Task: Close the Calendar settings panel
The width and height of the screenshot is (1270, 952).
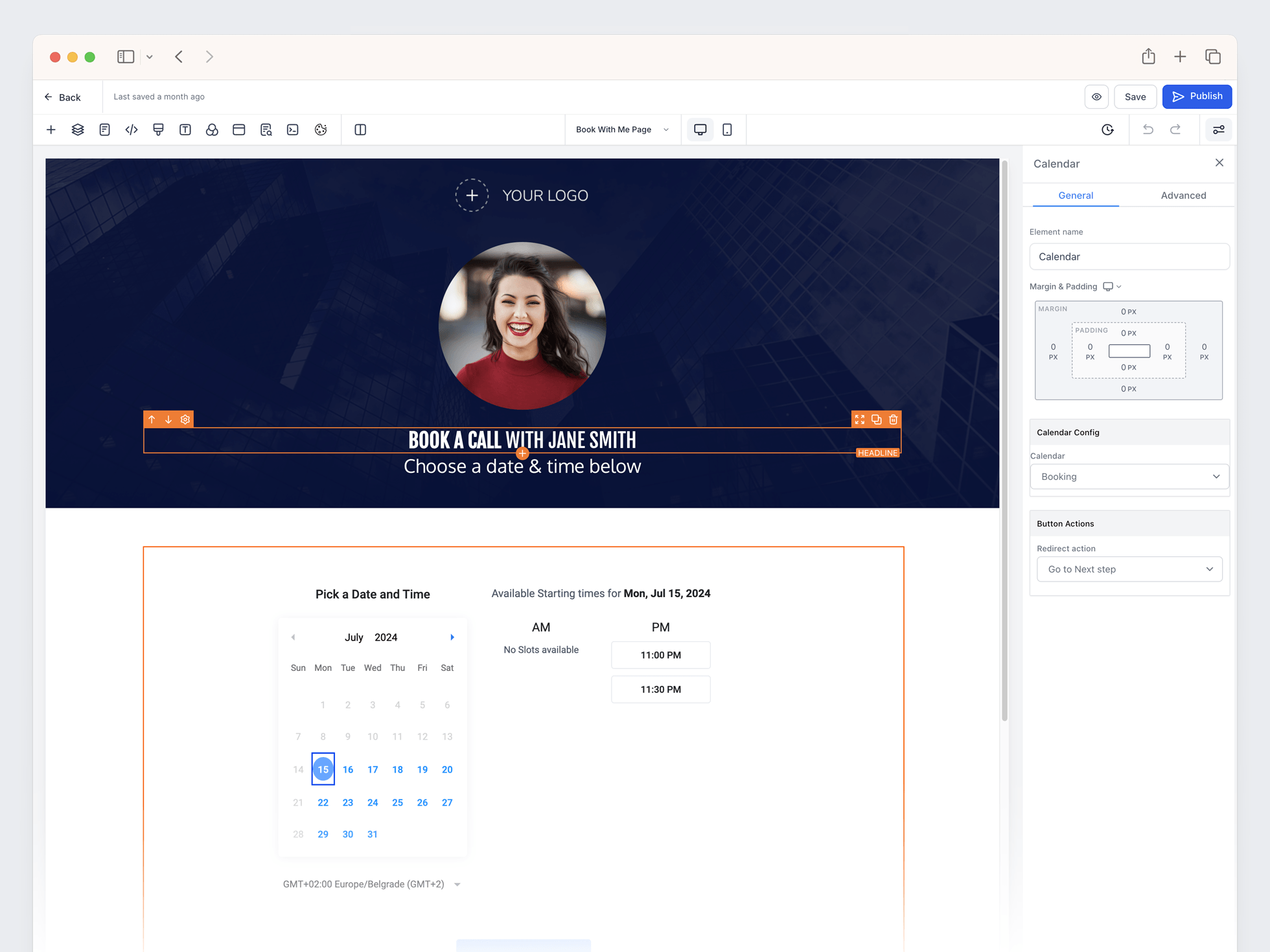Action: tap(1219, 163)
